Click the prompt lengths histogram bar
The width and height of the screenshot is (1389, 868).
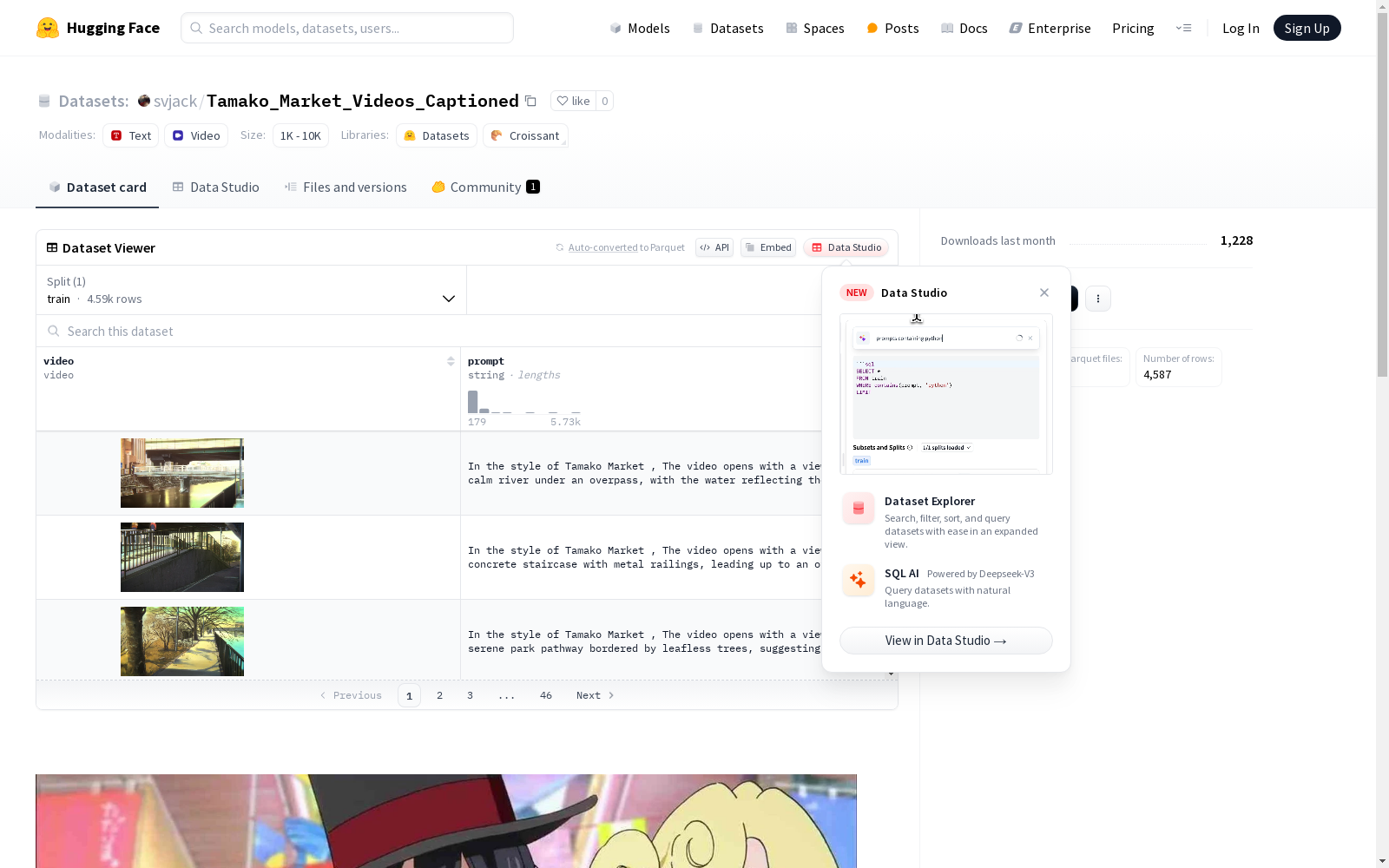pos(473,402)
